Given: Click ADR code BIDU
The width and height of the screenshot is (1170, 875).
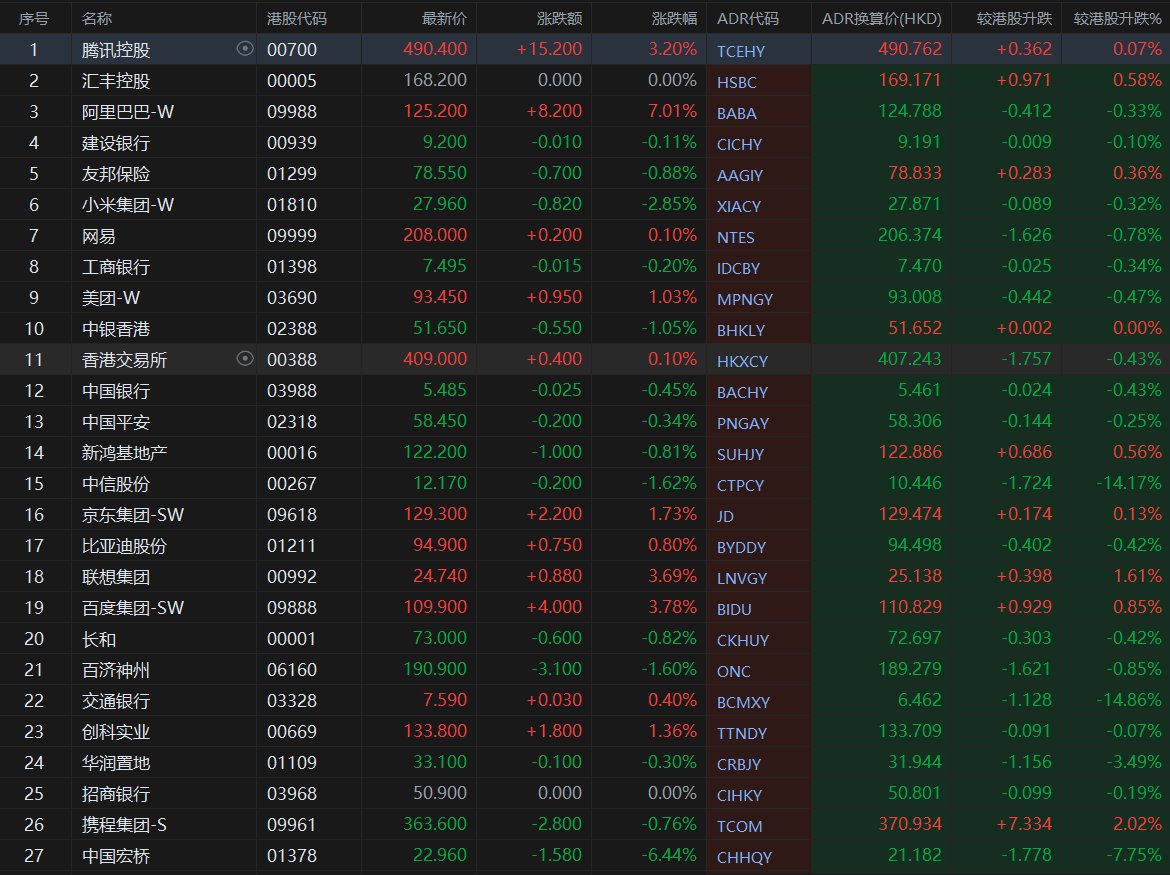Looking at the screenshot, I should tap(734, 609).
